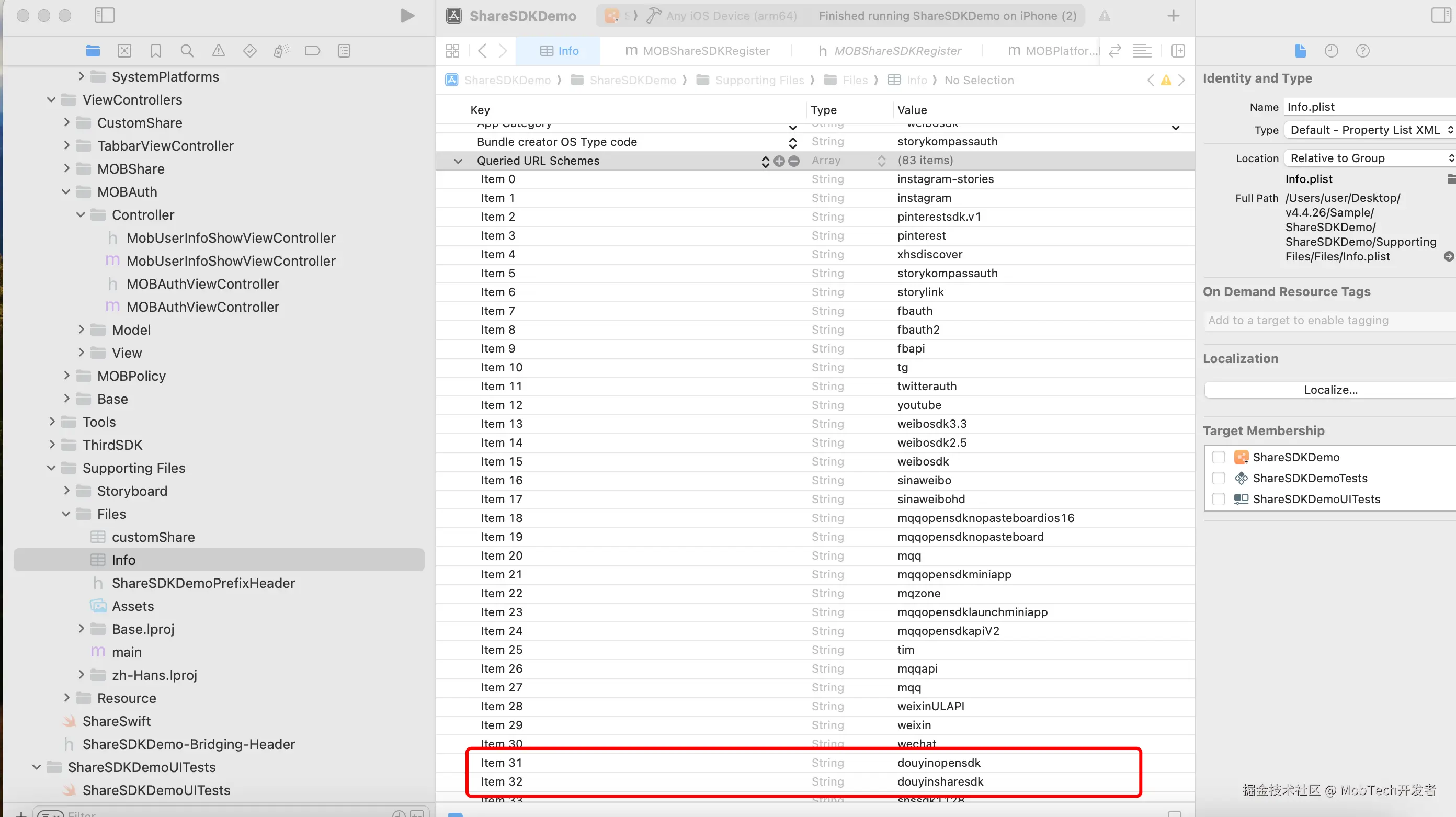Show the History inspector clock icon
1456x817 pixels.
(1331, 51)
